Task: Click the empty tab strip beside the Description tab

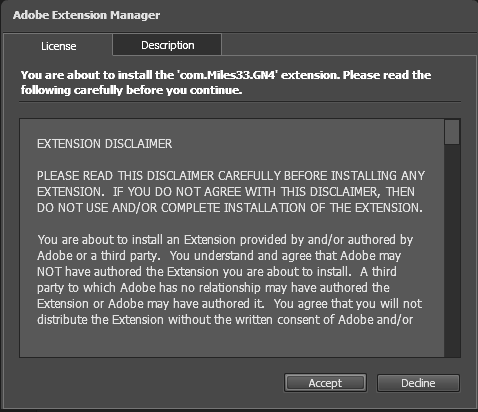Action: (x=348, y=45)
